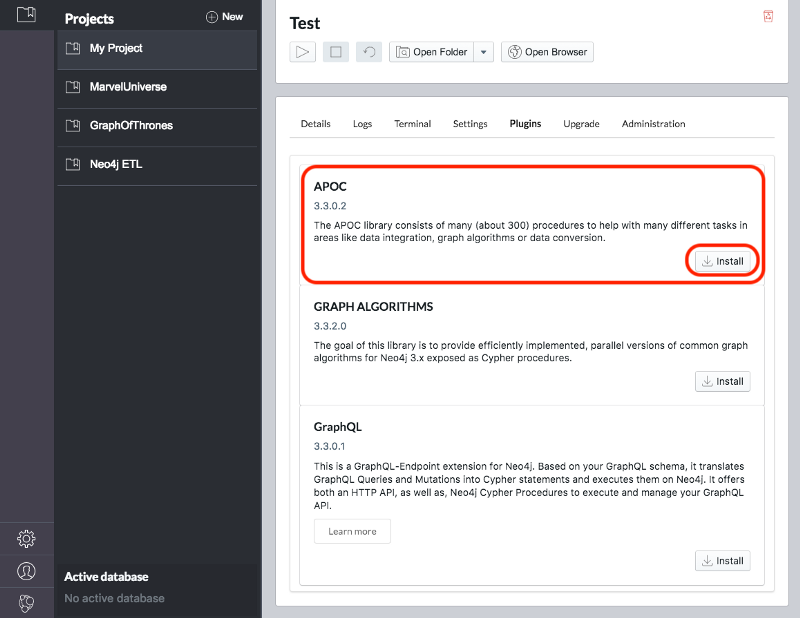Open the settings gear in the sidebar
This screenshot has height=618, width=800.
(x=26, y=539)
